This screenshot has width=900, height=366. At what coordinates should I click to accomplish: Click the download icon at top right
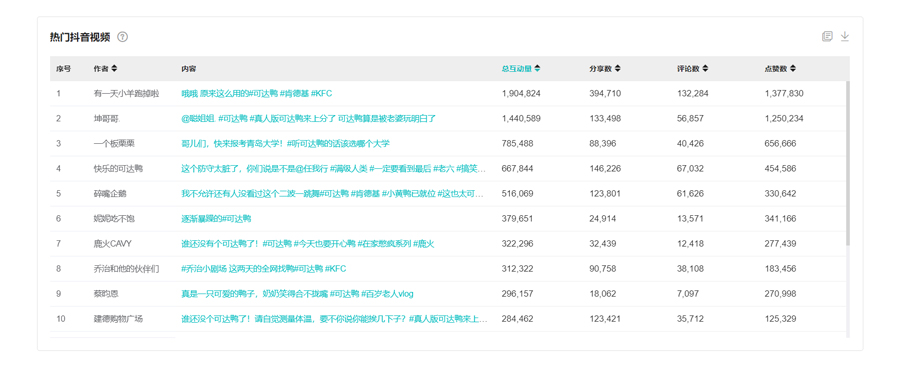[844, 36]
